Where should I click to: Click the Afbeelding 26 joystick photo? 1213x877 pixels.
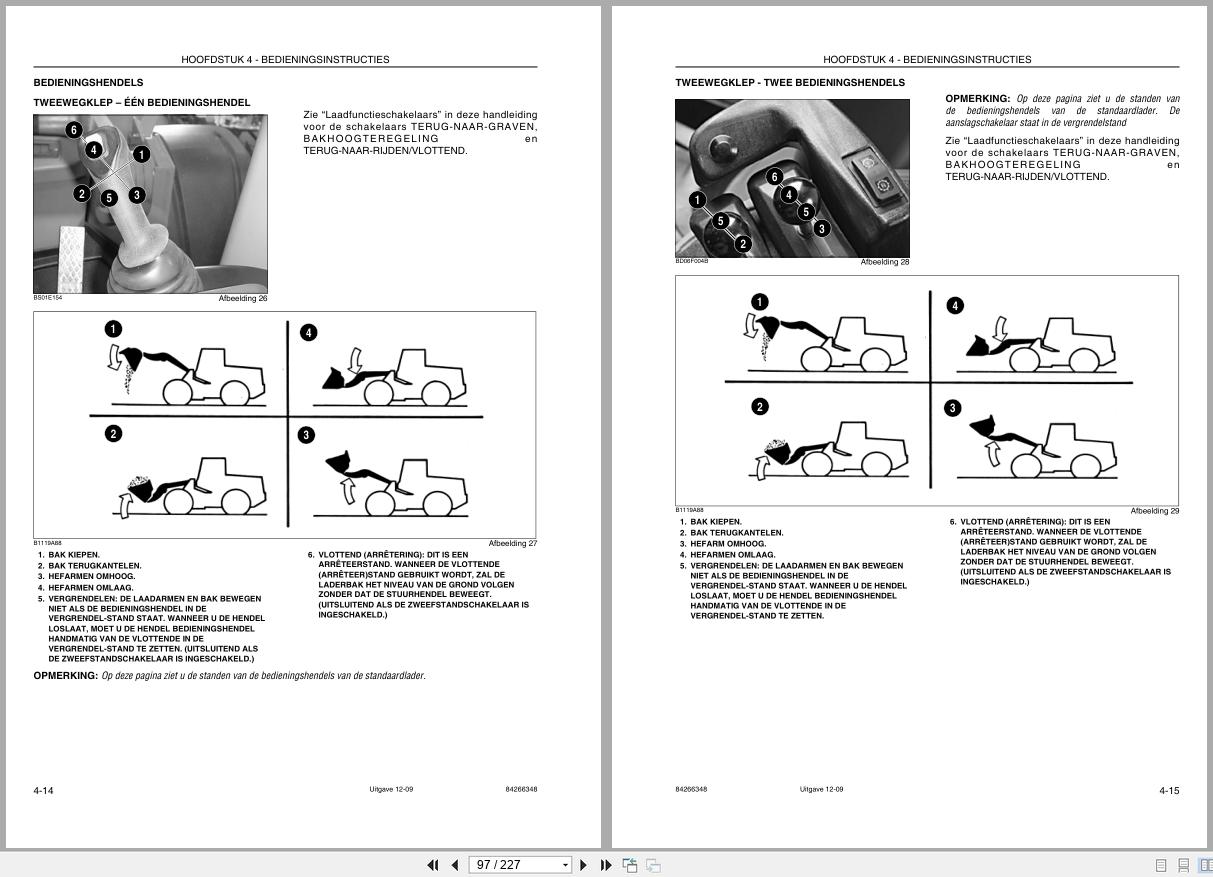pyautogui.click(x=151, y=204)
